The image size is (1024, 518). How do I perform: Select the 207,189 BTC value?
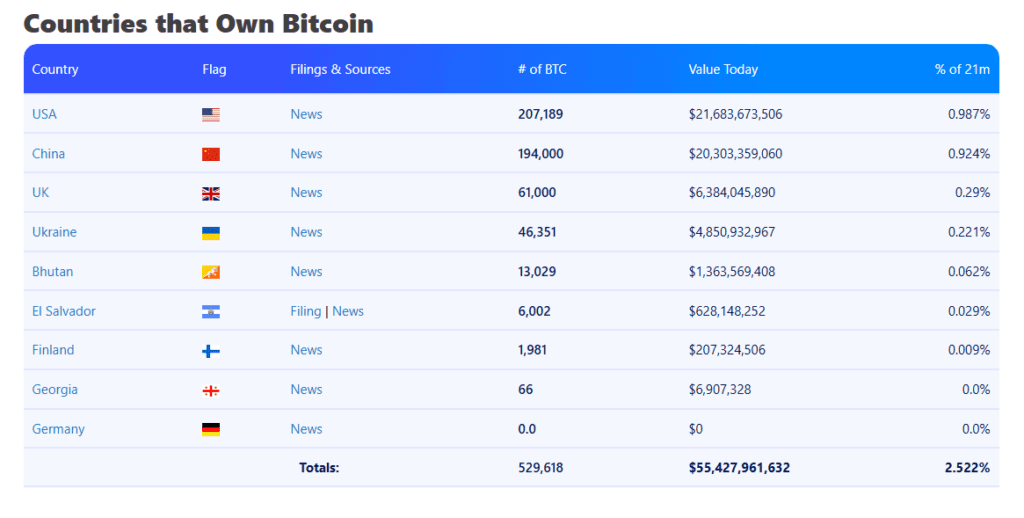point(540,114)
